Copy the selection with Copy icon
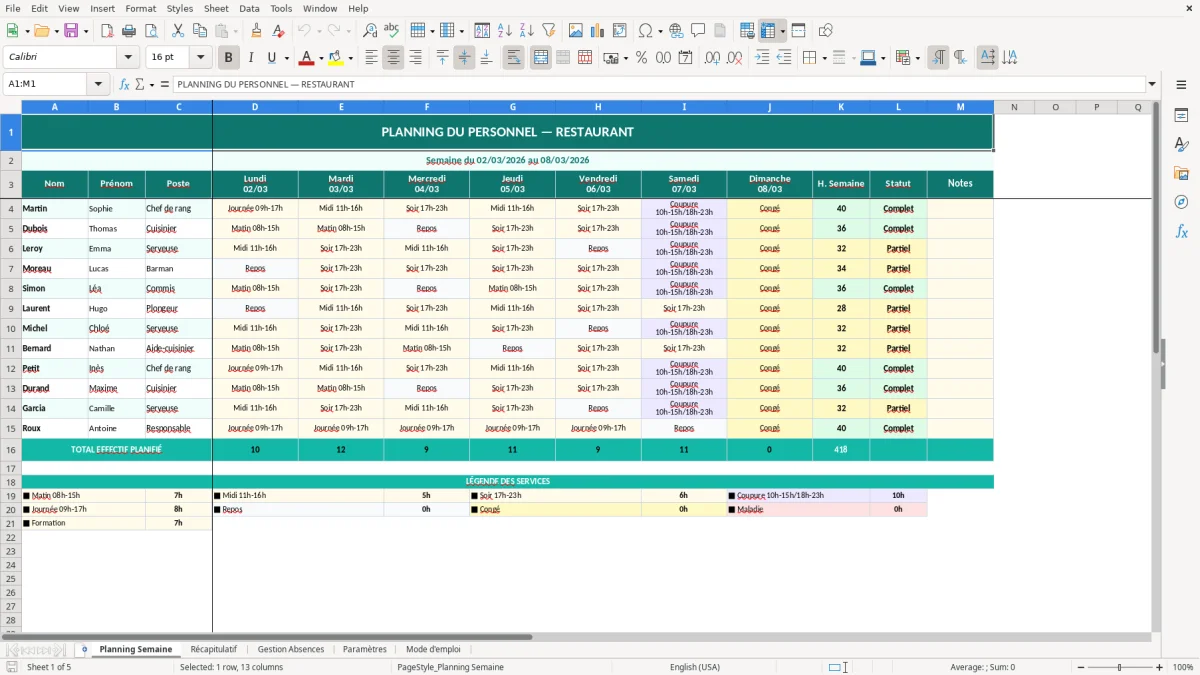 [200, 31]
